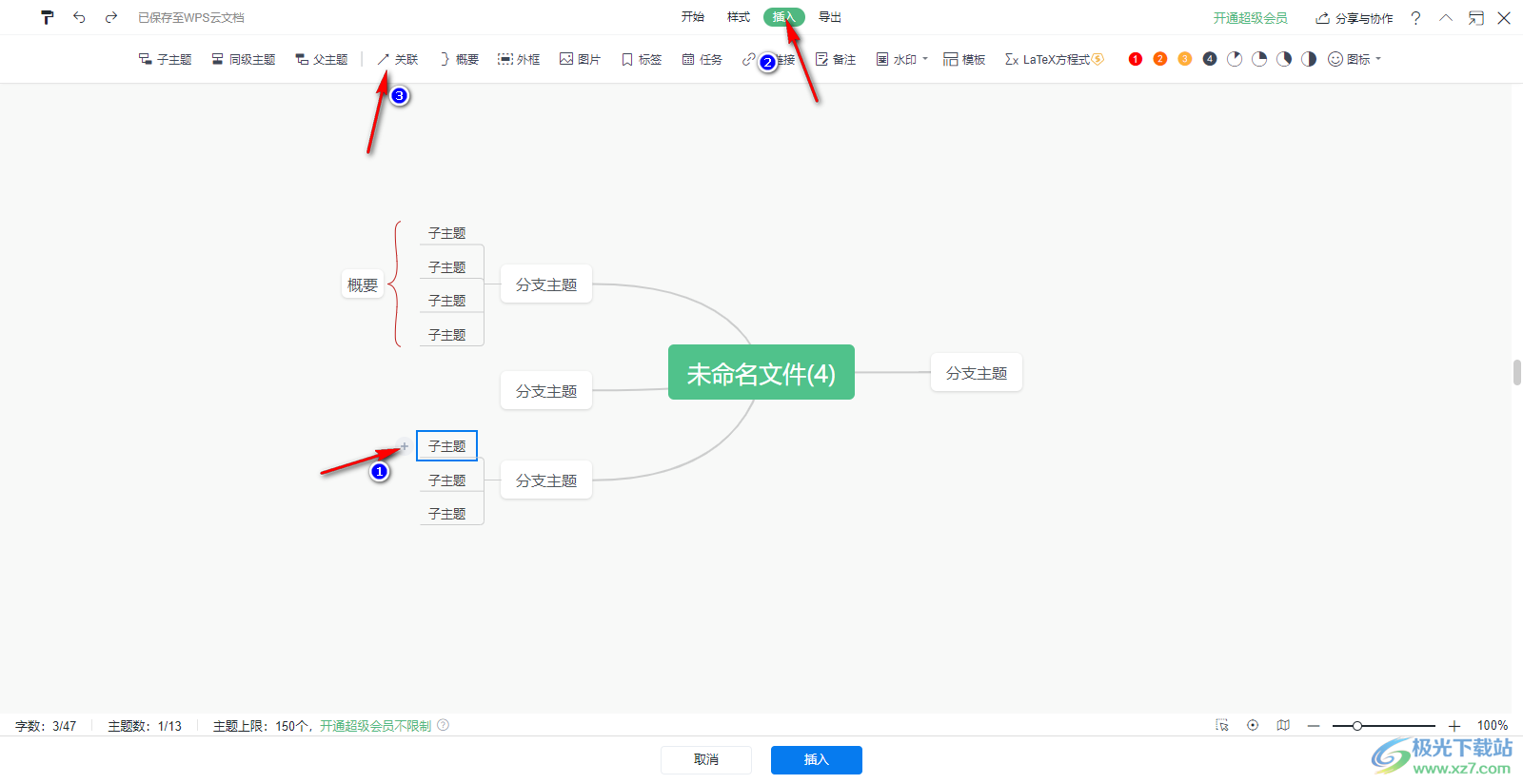1523x784 pixels.
Task: Toggle the navigation minimap
Action: [1283, 725]
